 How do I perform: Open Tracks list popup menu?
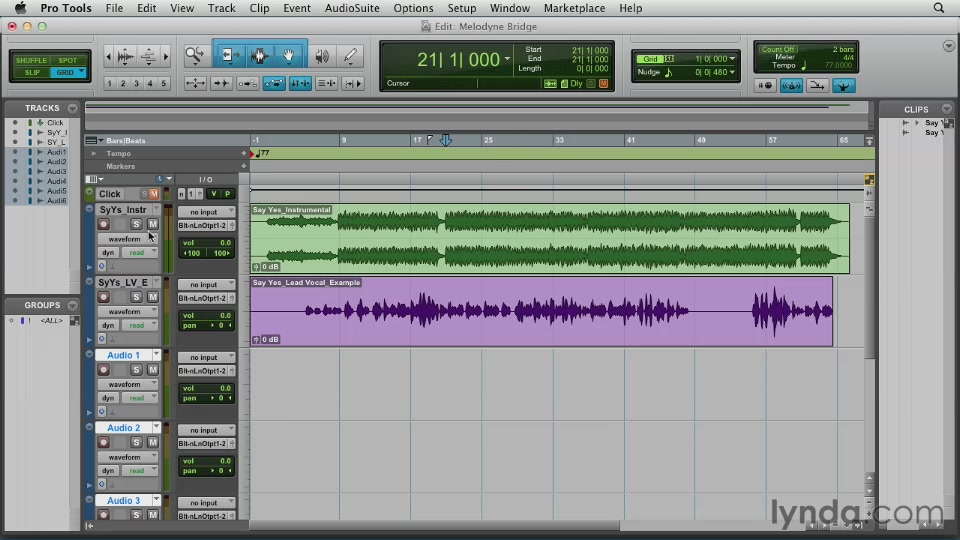point(72,108)
